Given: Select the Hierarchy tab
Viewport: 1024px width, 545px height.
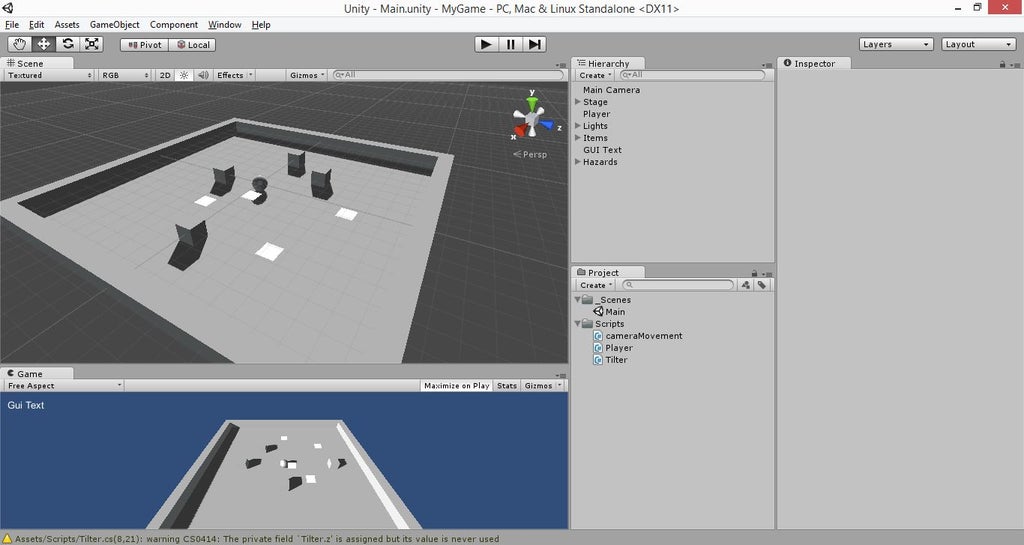Looking at the screenshot, I should coord(608,63).
